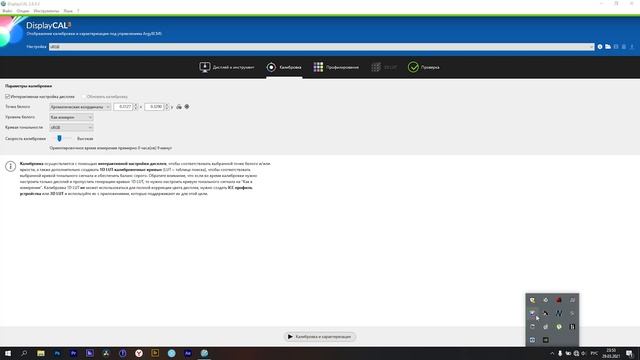Toggle Обновить калибровку checkbox
This screenshot has width=640, height=360.
point(105,97)
